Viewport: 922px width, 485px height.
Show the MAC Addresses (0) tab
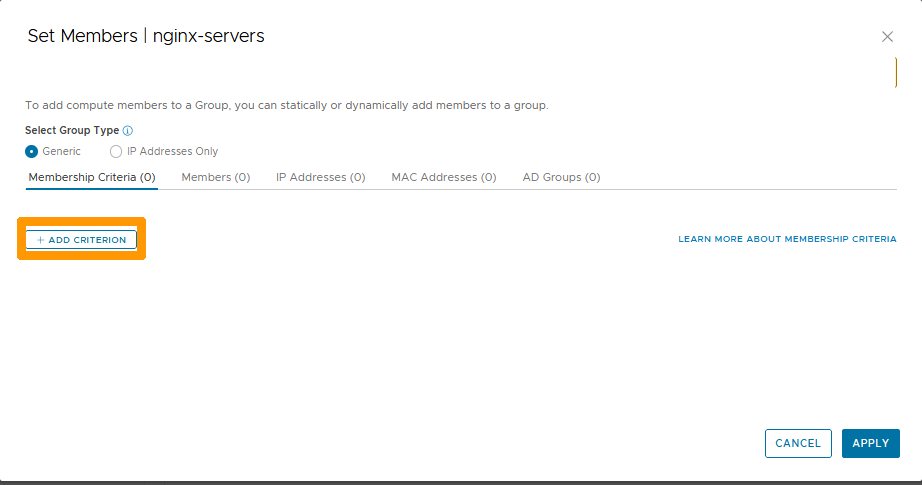click(443, 177)
